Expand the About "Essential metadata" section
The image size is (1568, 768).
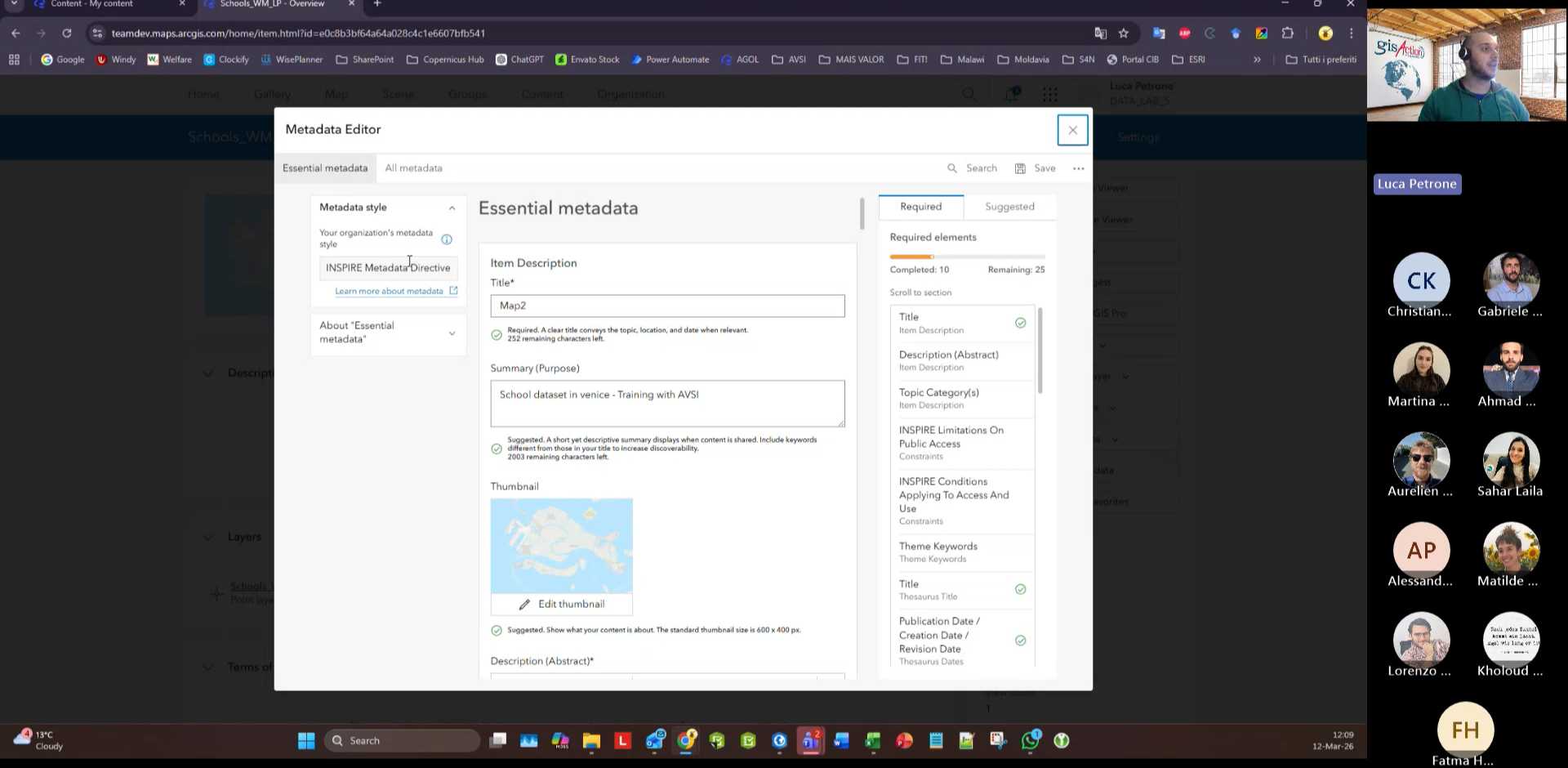tap(452, 333)
